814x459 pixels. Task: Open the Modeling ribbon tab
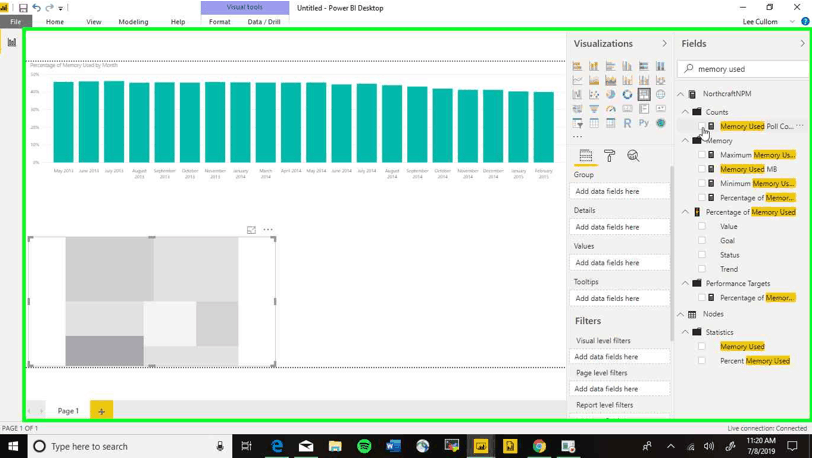(x=133, y=22)
